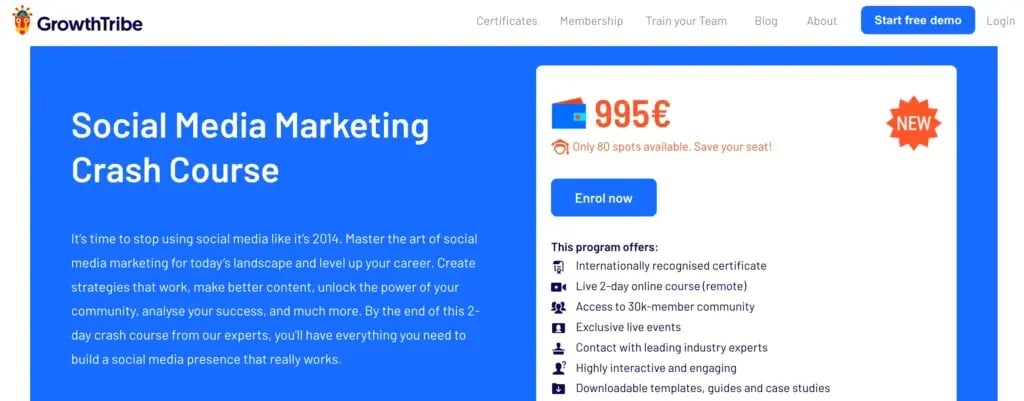Viewport: 1024px width, 401px height.
Task: Click the orange NEW starburst badge
Action: click(x=914, y=123)
